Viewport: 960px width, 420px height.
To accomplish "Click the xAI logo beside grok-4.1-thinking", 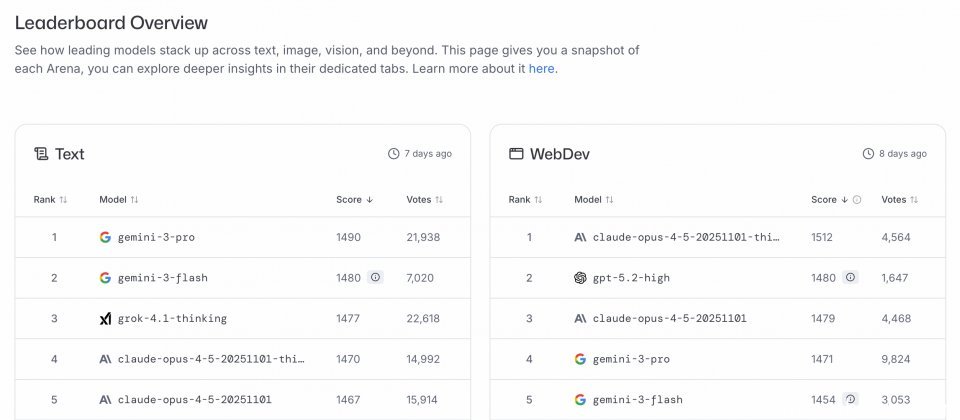I will coord(105,319).
